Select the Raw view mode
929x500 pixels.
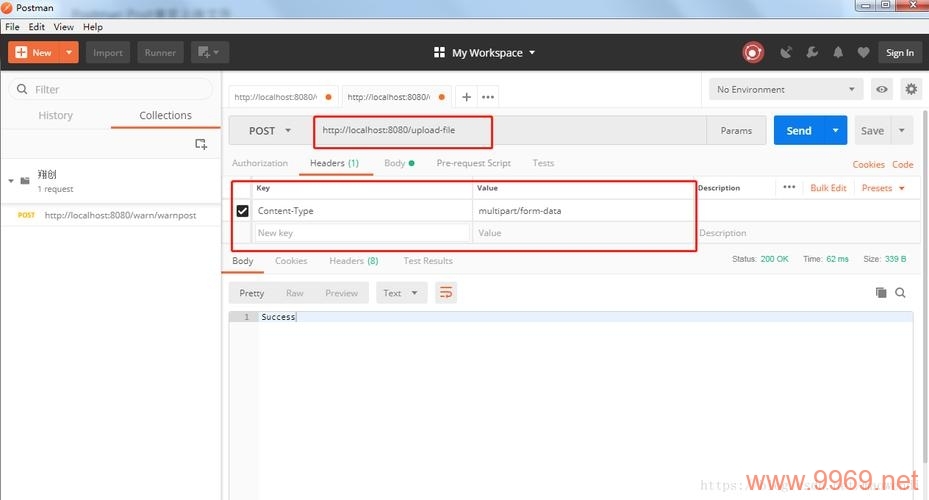(x=294, y=293)
